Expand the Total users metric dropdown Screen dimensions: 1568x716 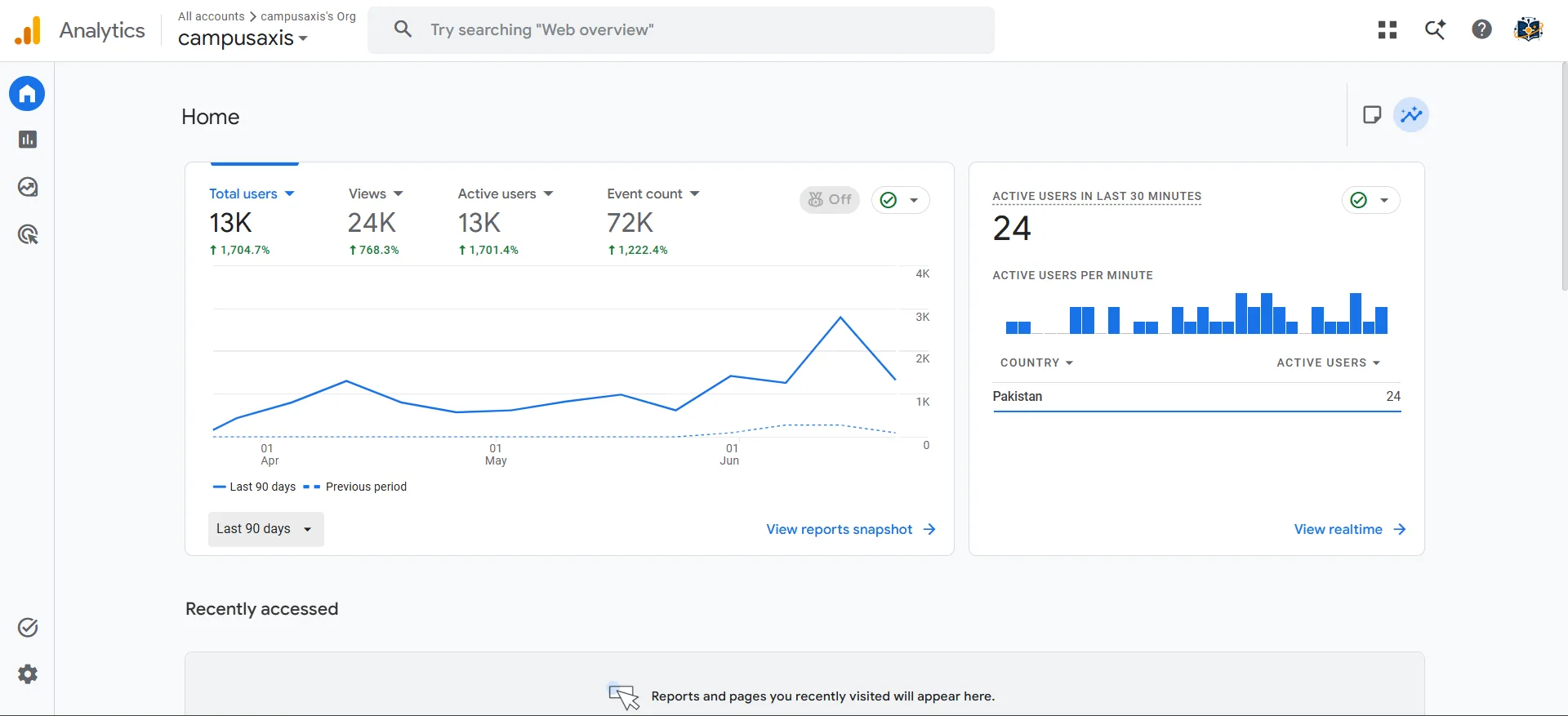[x=252, y=193]
